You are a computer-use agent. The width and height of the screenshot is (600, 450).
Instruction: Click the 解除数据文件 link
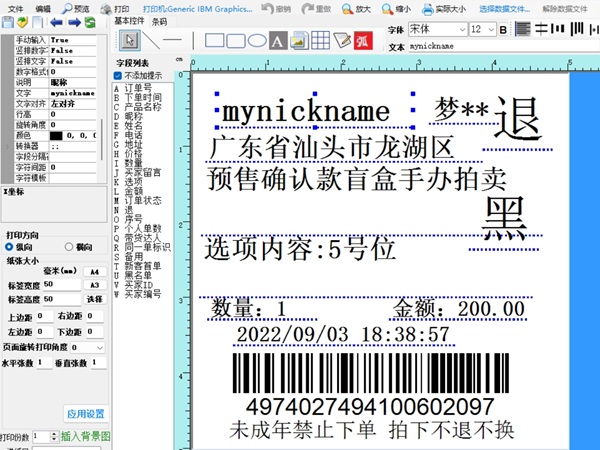[565, 8]
